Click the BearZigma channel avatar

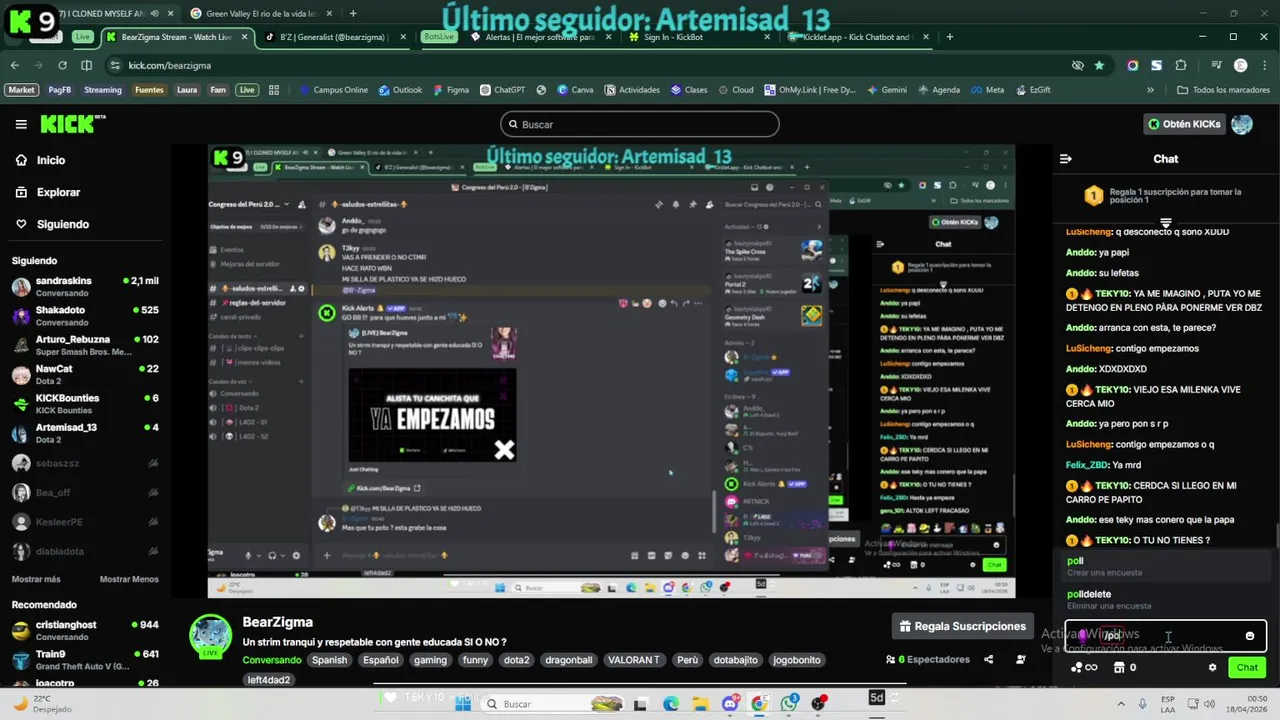coord(211,636)
